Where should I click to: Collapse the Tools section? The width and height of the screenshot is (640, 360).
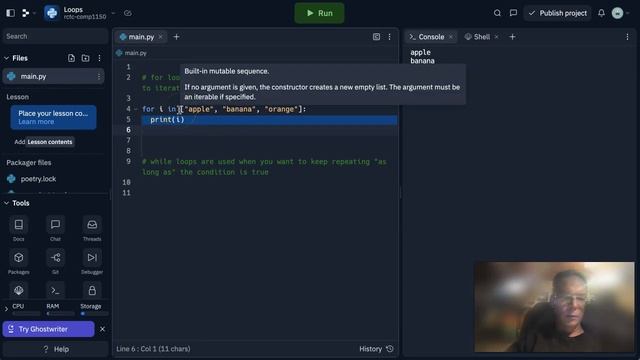click(7, 203)
